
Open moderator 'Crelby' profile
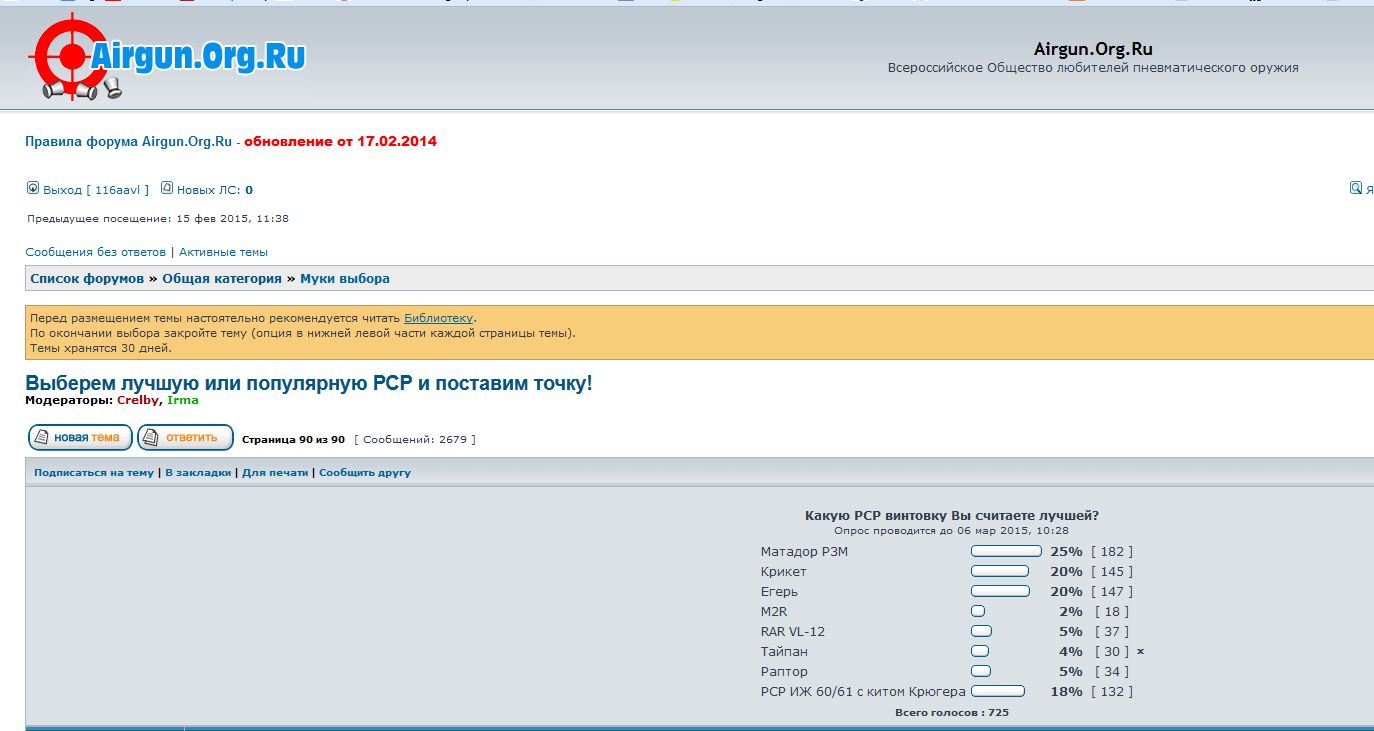click(x=138, y=400)
